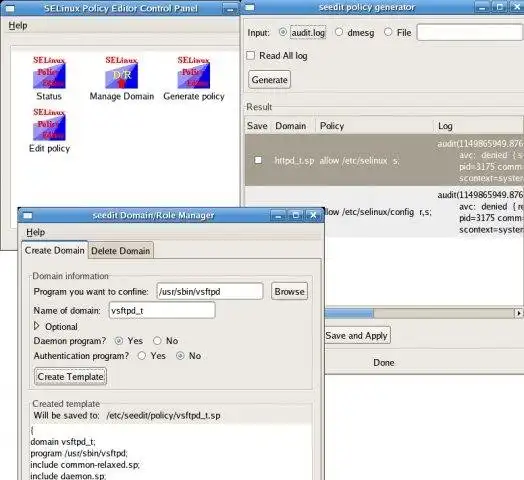Set Authentication program to No
This screenshot has width=524, height=480.
pyautogui.click(x=180, y=356)
